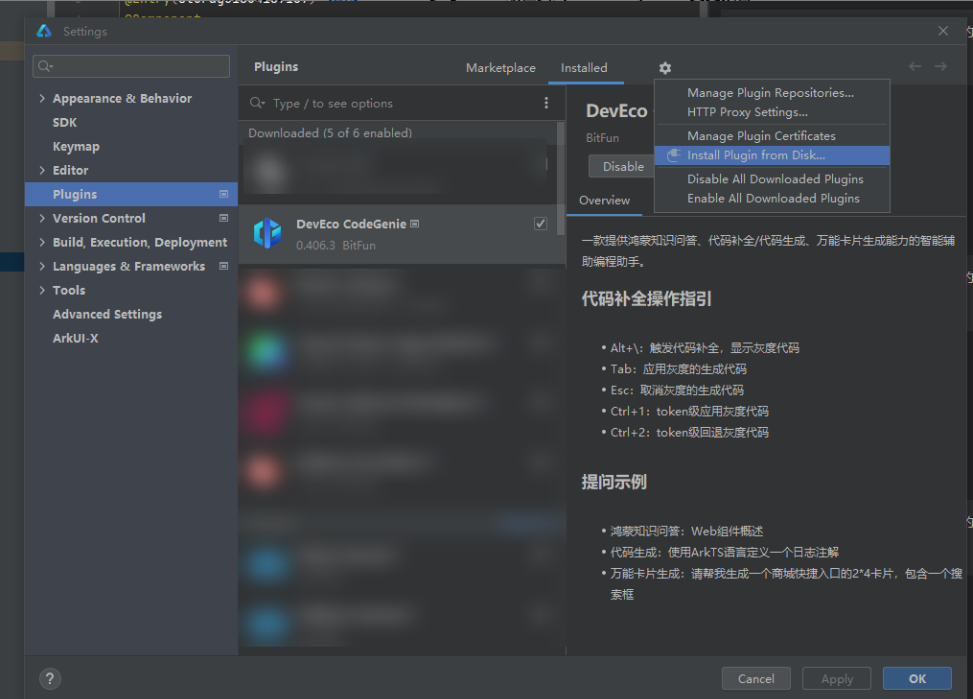This screenshot has width=973, height=699.
Task: Expand the Appearance & Behavior section
Action: coord(42,98)
